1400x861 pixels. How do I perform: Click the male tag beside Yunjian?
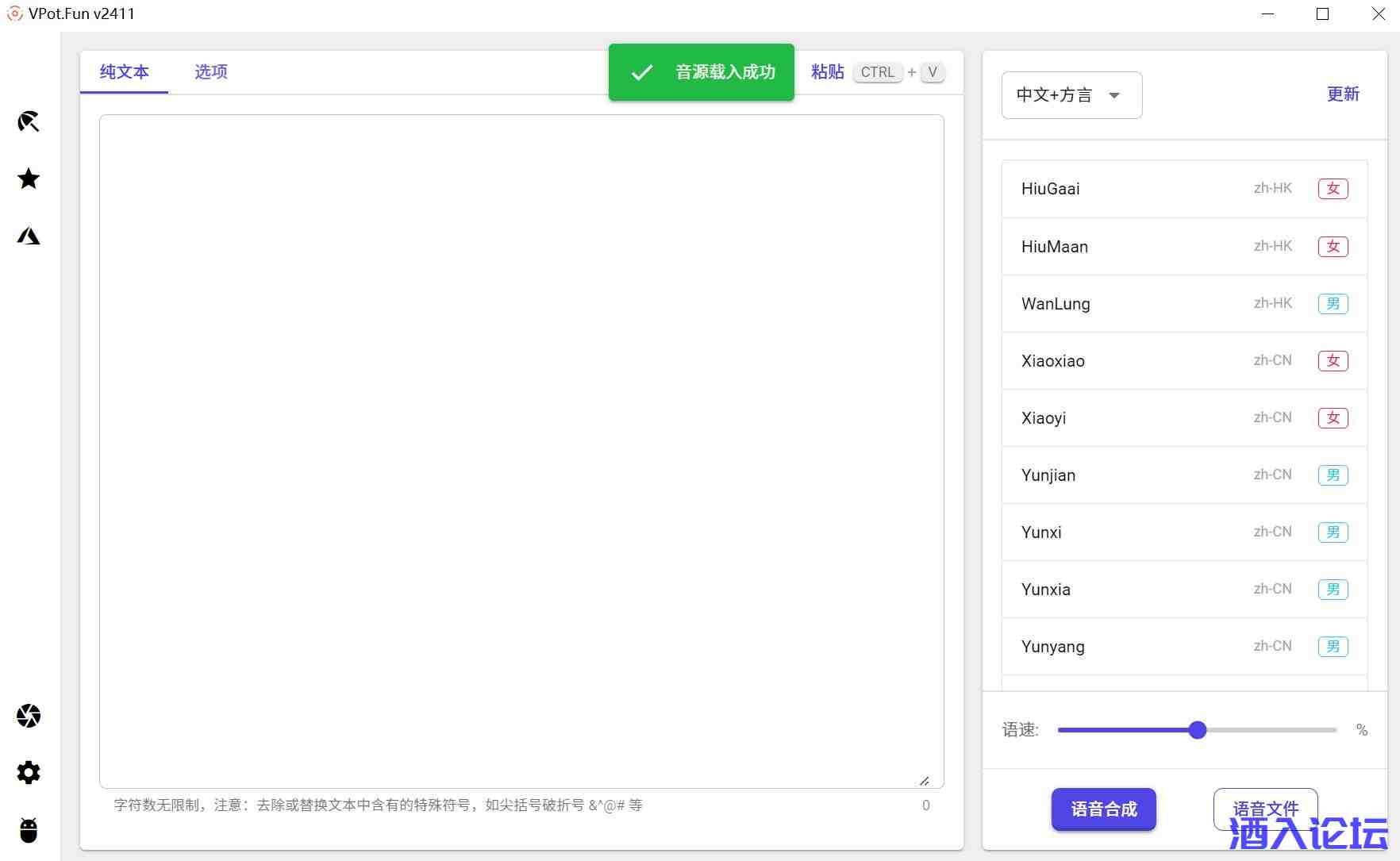[1333, 475]
